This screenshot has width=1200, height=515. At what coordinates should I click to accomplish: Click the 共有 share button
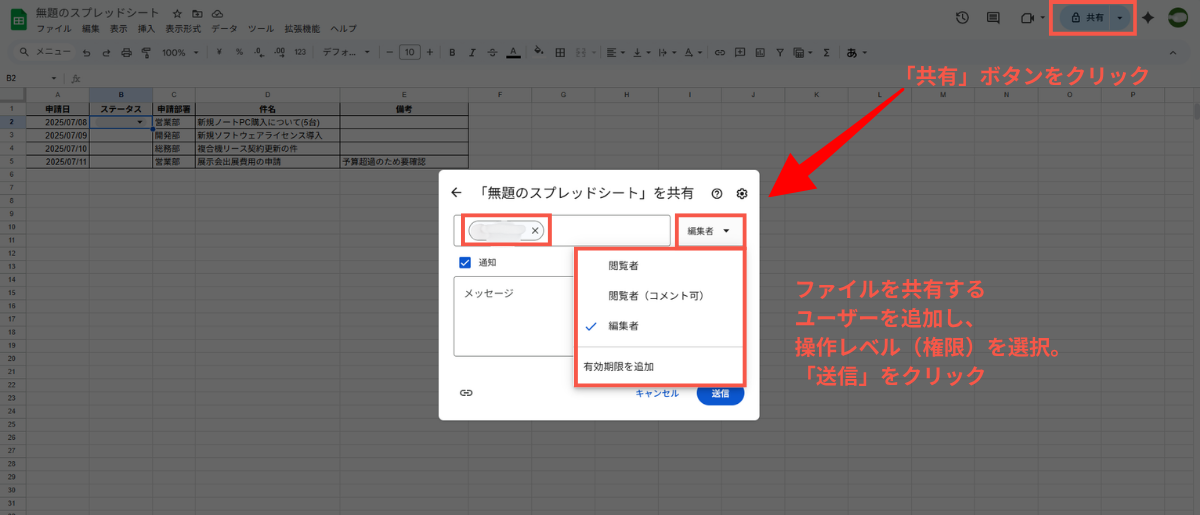pyautogui.click(x=1086, y=18)
